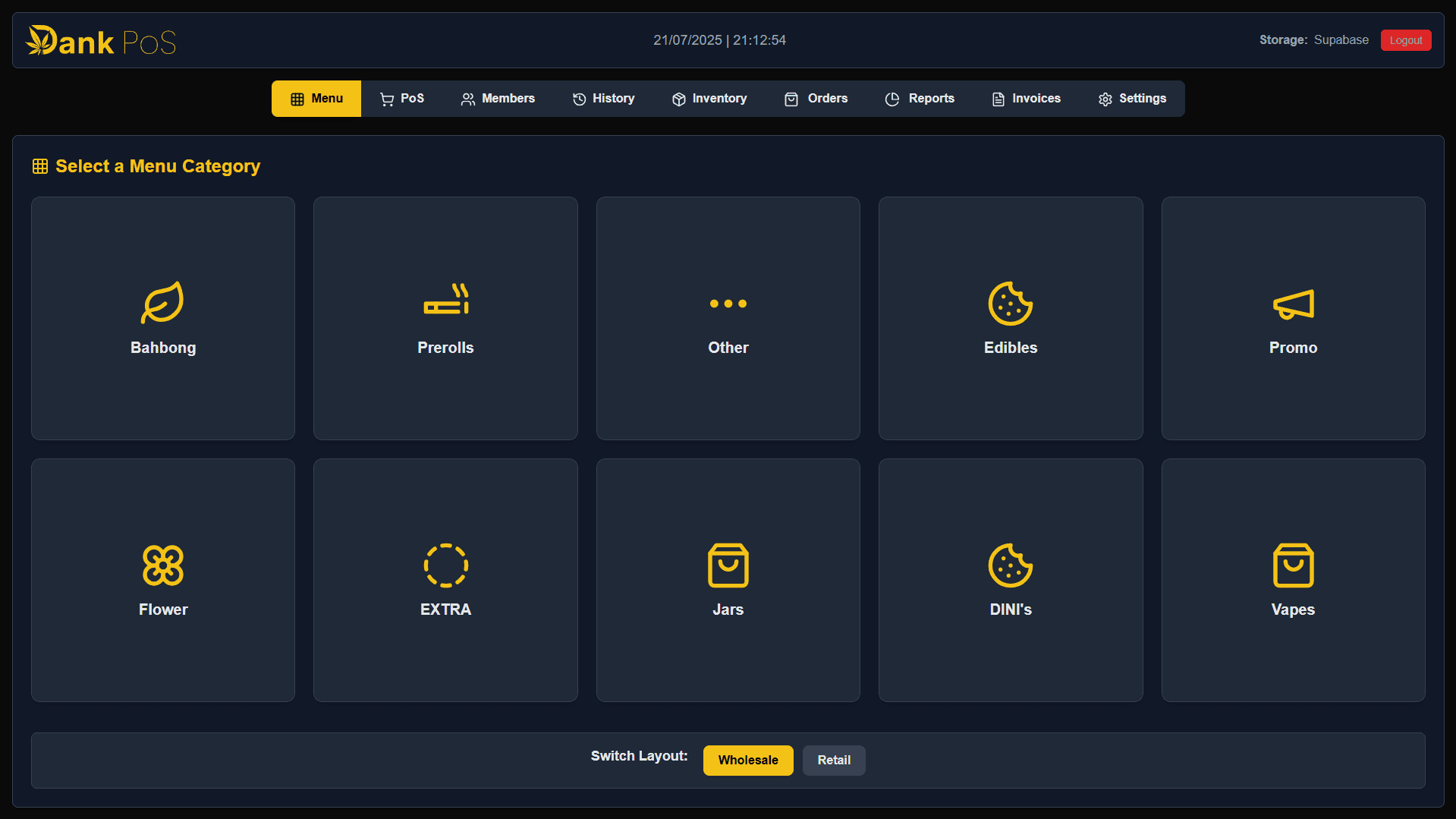Open the Bahbong category leaf icon

162,303
